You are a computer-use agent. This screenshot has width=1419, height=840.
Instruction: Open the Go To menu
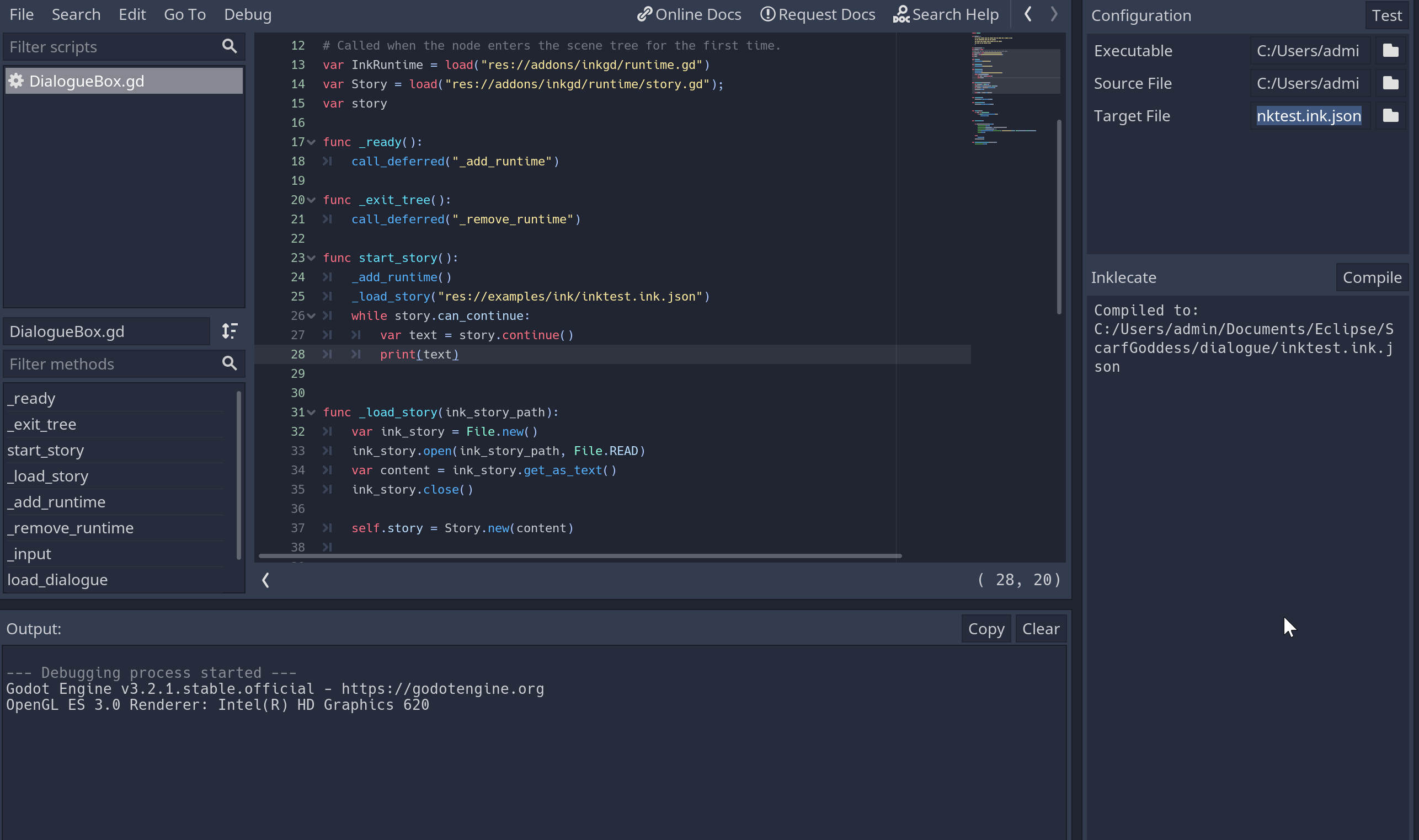coord(185,14)
